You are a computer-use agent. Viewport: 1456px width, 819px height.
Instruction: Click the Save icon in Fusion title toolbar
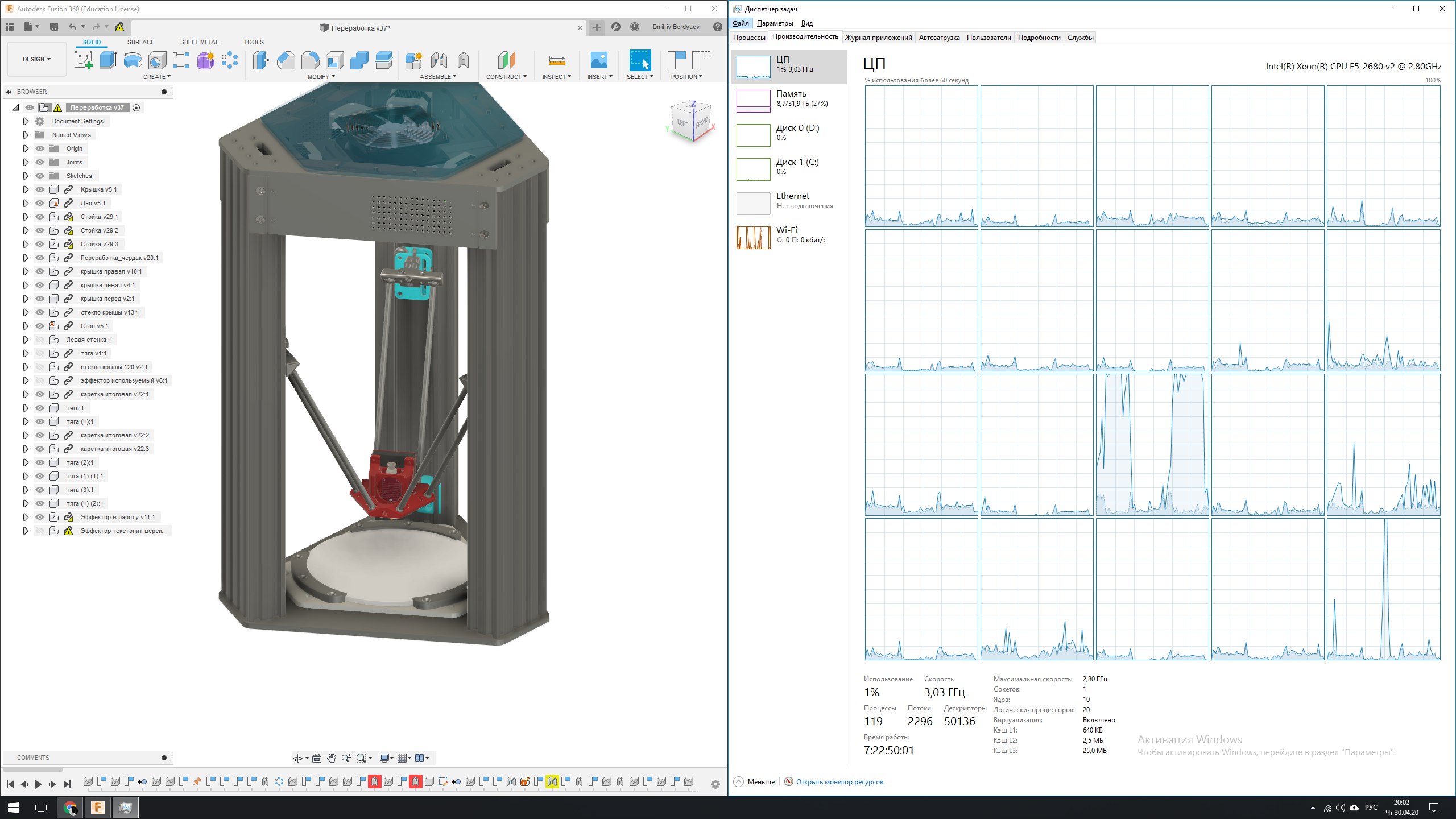point(54,27)
